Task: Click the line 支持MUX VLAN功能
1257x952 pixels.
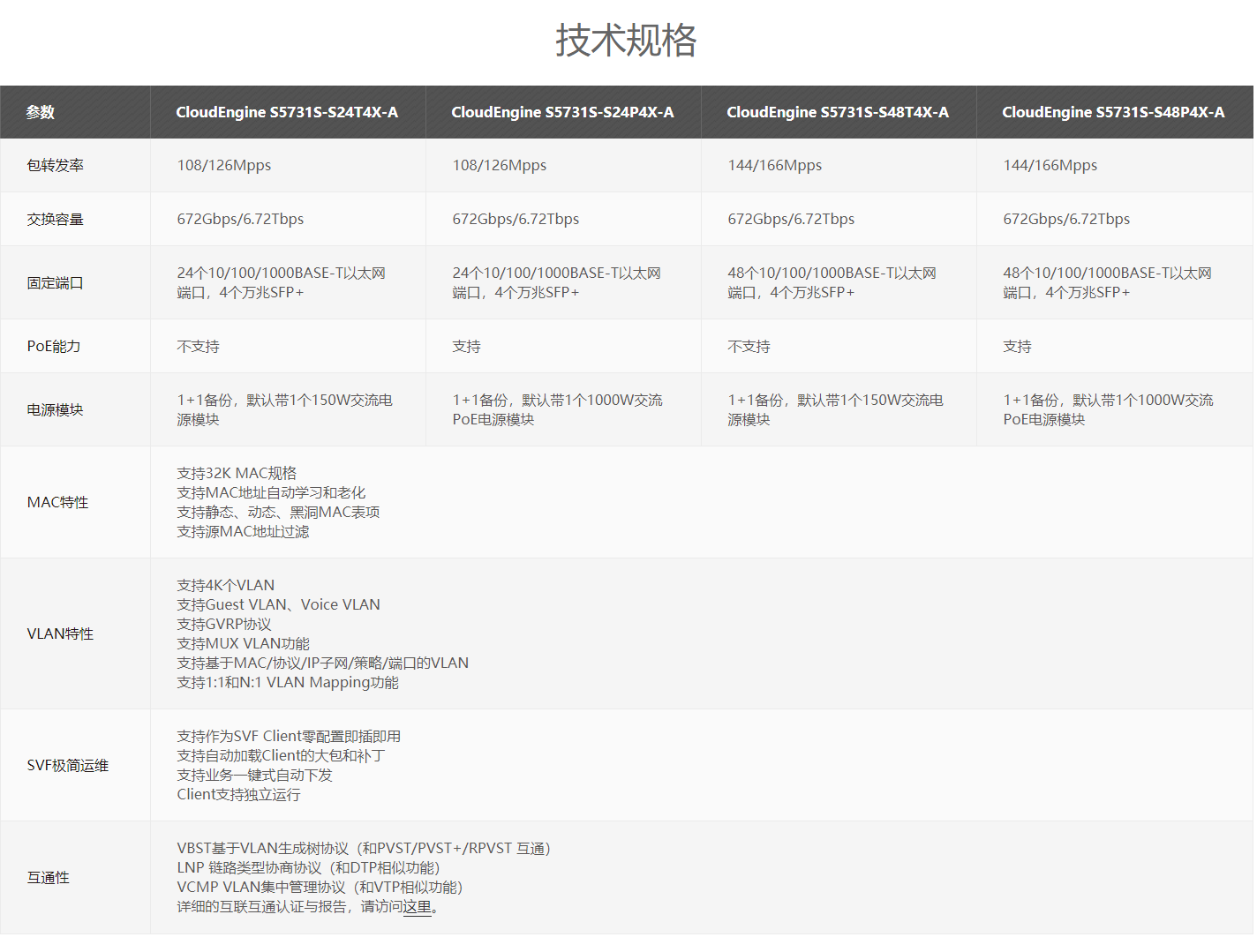Action: (x=243, y=644)
